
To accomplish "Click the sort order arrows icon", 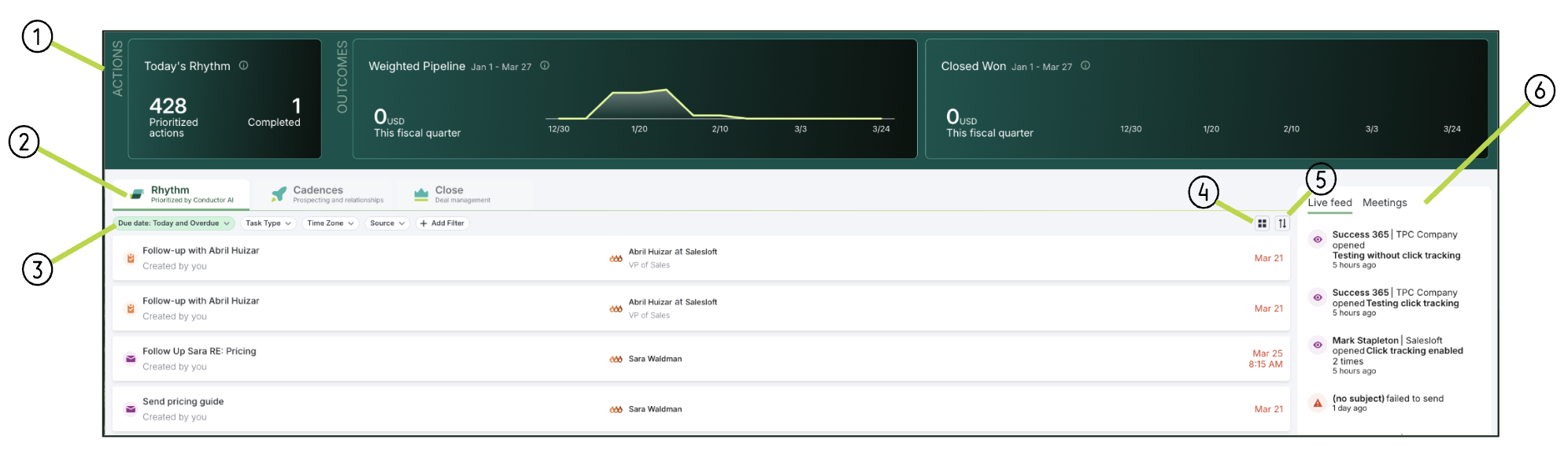I will click(1283, 223).
